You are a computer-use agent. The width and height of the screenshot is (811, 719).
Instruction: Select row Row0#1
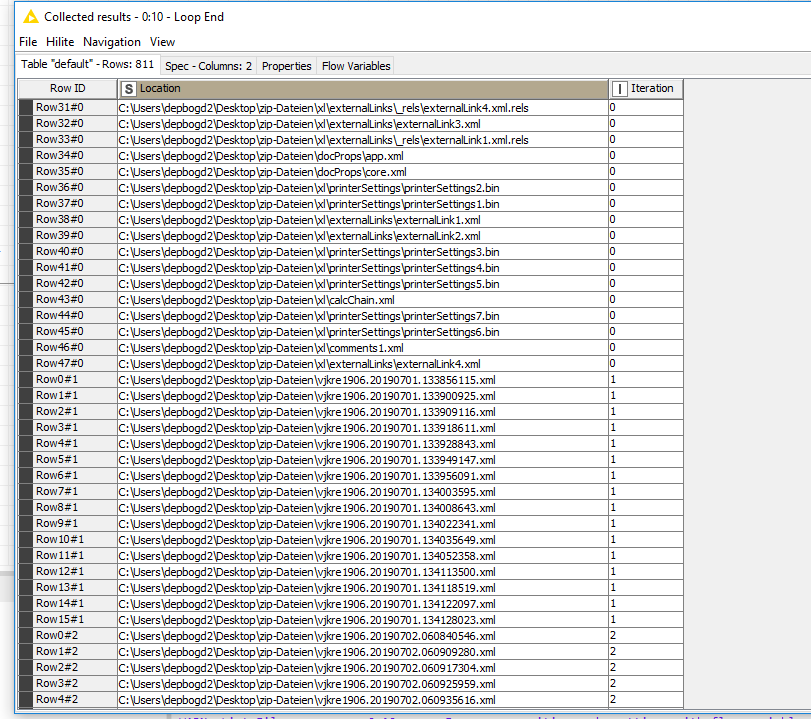click(68, 380)
